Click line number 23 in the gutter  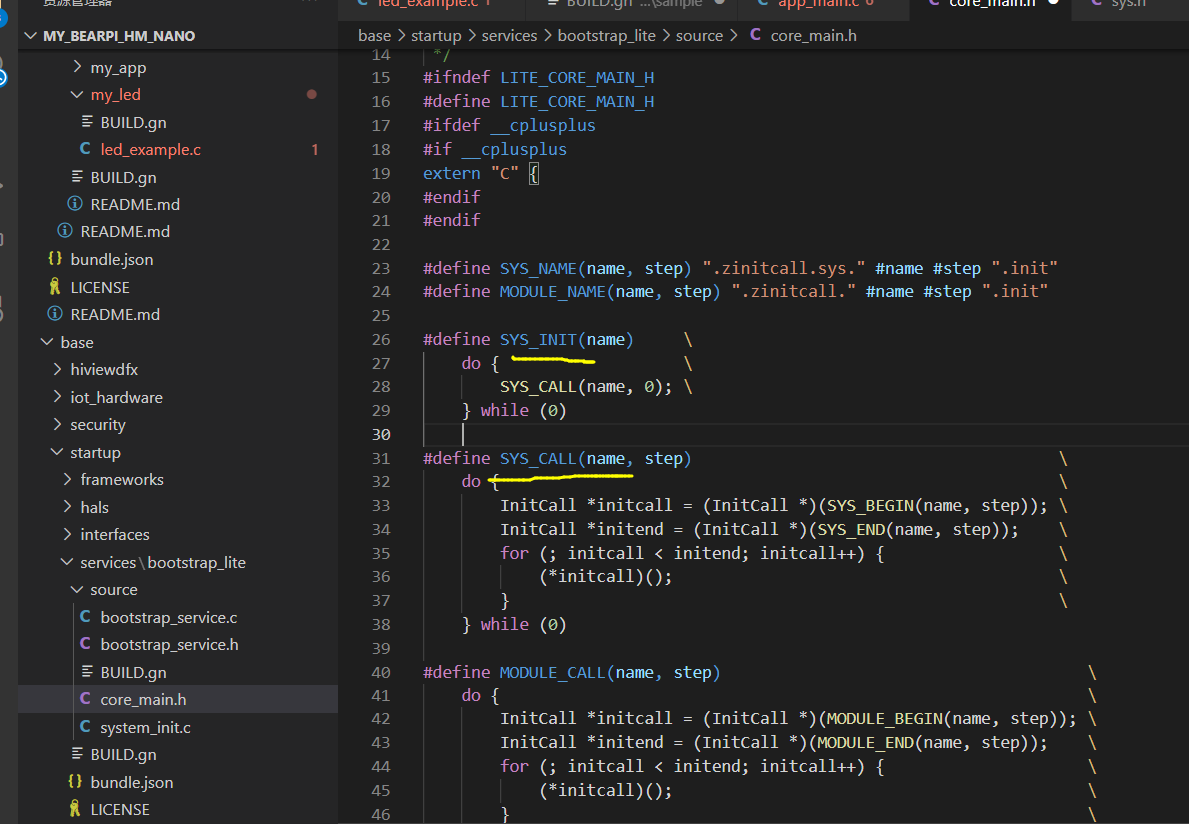(381, 268)
